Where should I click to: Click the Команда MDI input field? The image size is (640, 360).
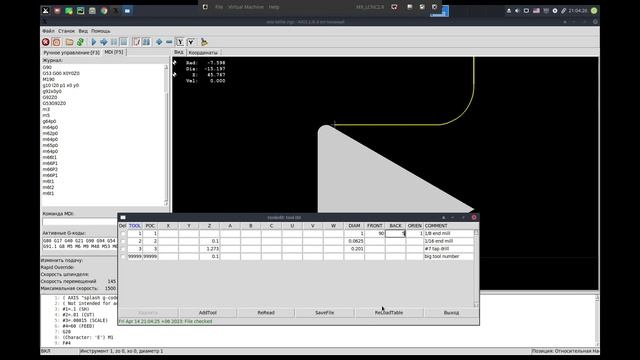(x=80, y=222)
